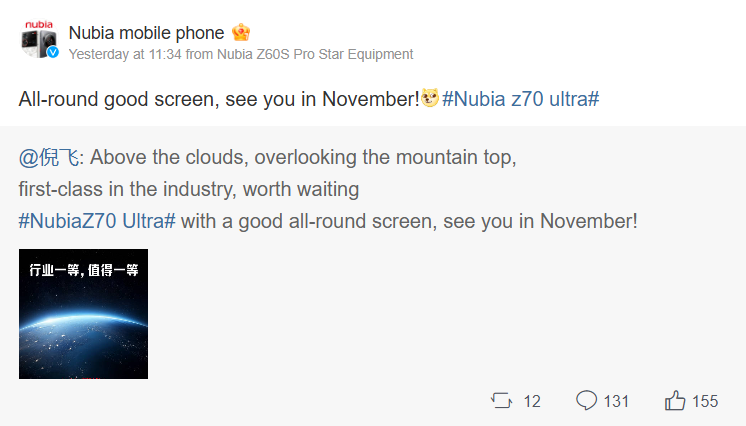Open the "#NubiaZ70 Ultra#" hashtag in the repost
Viewport: 746px width, 426px height.
point(97,220)
